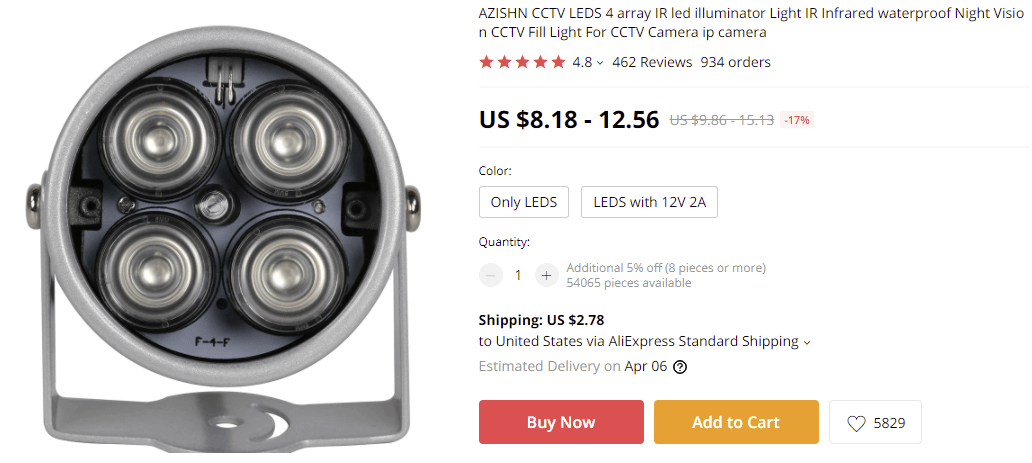Screen dimensions: 1032x463
Task: Click the fifth star in the rating
Action: (x=558, y=62)
